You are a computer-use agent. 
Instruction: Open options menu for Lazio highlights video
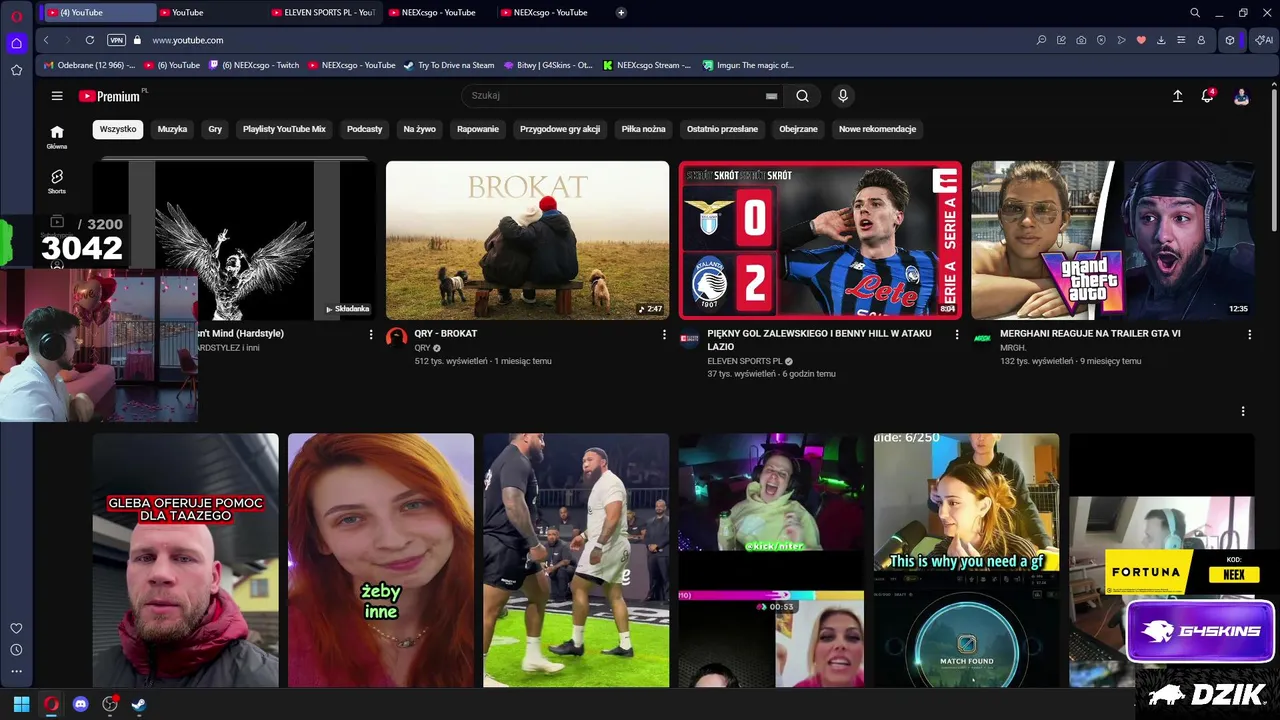[957, 335]
